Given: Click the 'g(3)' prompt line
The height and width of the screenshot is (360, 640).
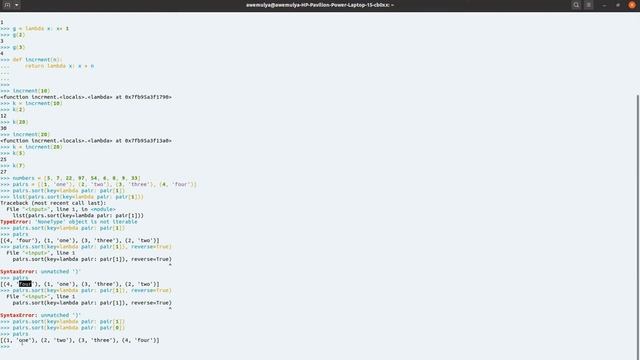Looking at the screenshot, I should click(x=13, y=47).
